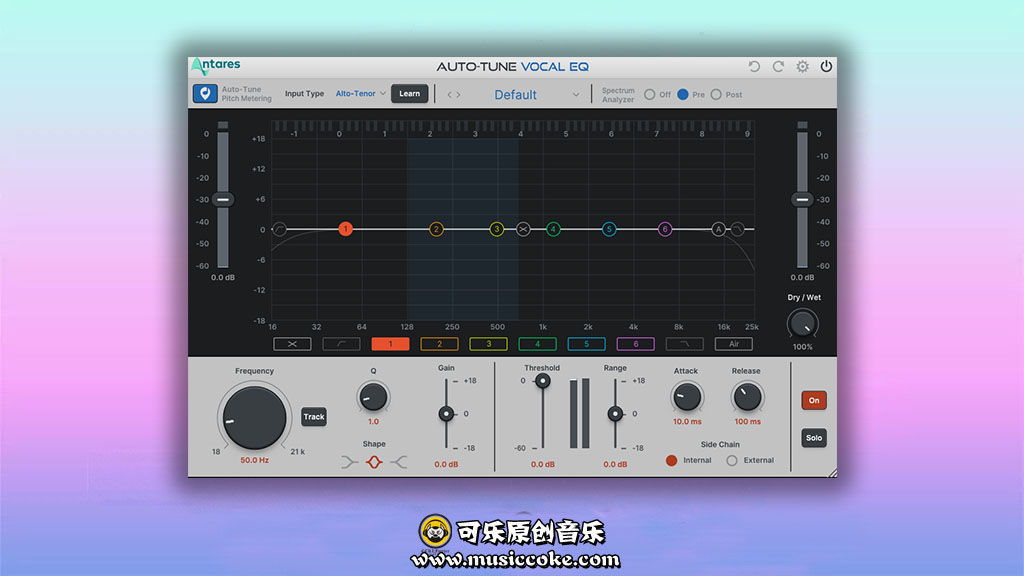Click the redo arrow icon
Screen dimensions: 1024x576
click(x=778, y=67)
